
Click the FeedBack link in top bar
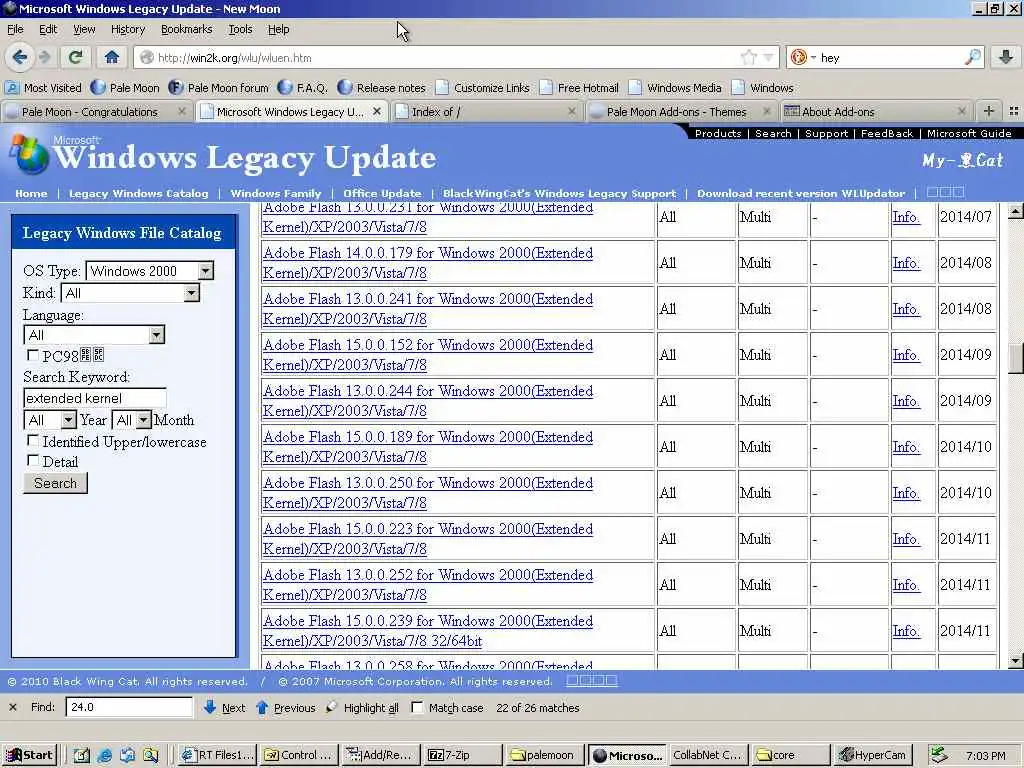[886, 133]
